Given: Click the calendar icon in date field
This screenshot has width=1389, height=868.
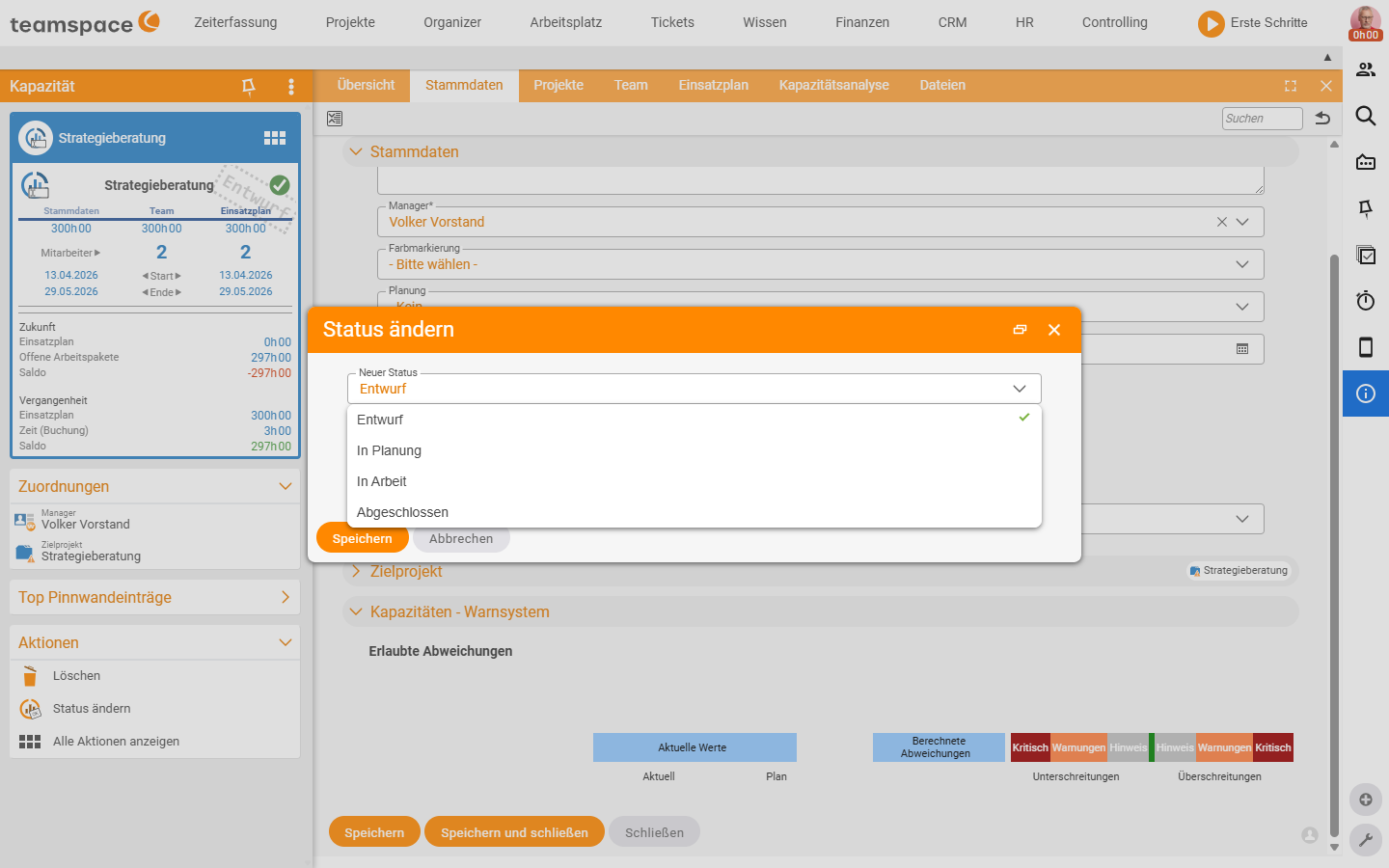Looking at the screenshot, I should 1242,349.
